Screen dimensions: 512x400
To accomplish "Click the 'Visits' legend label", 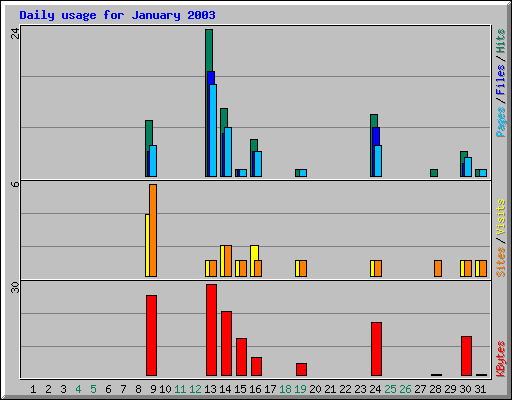I will coord(500,218).
